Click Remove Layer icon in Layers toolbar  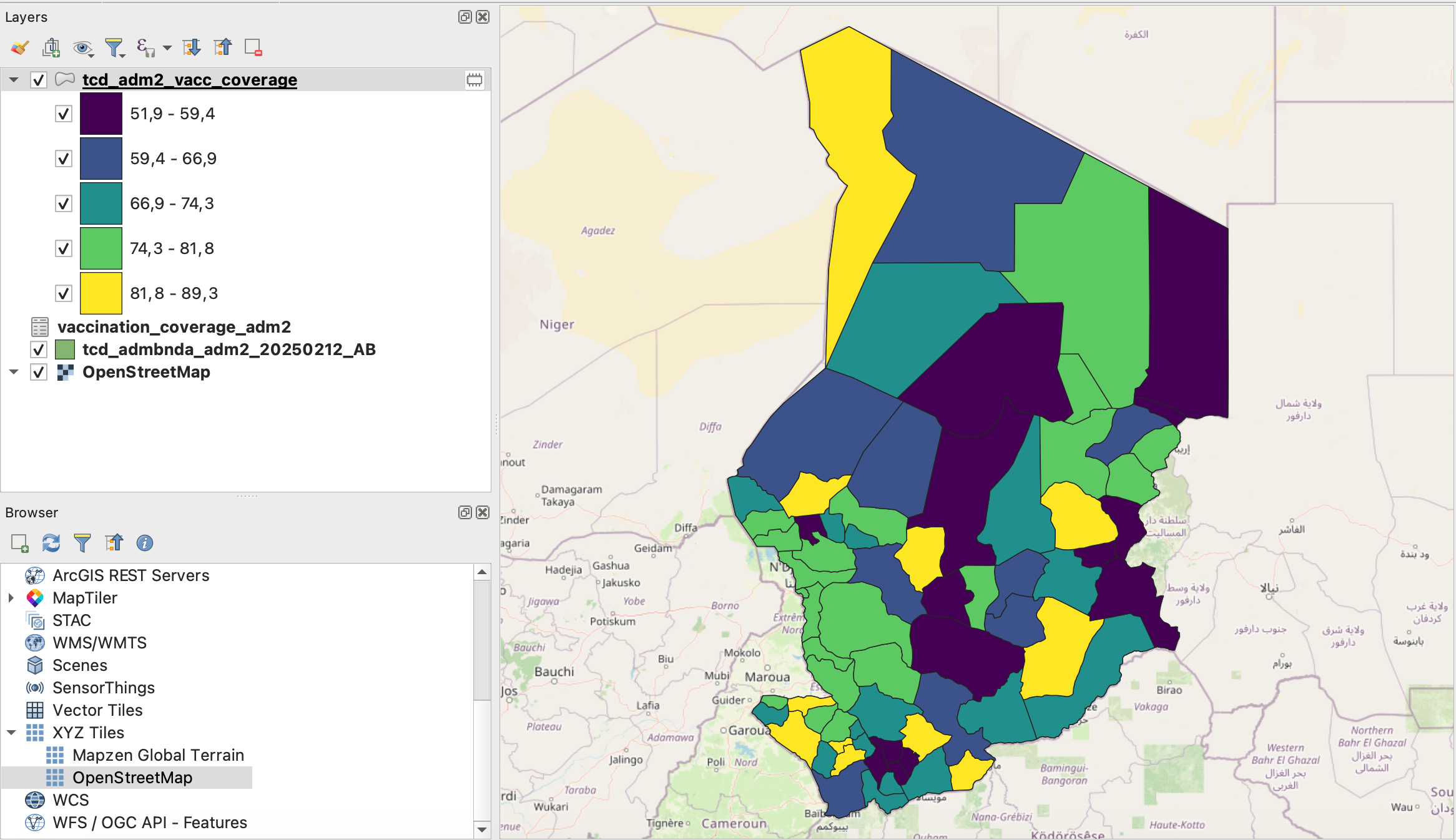253,47
